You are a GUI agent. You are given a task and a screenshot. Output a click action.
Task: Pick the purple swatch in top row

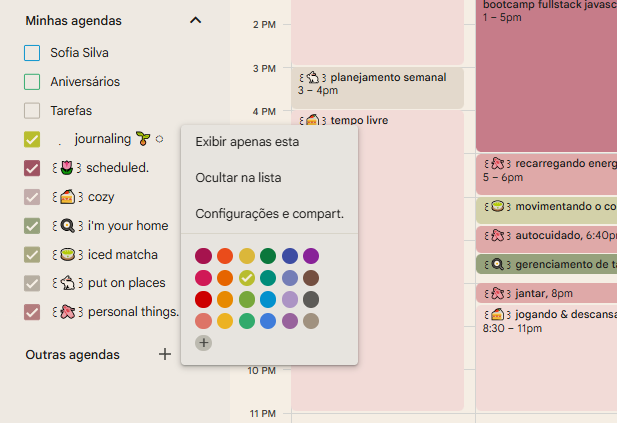click(x=311, y=256)
